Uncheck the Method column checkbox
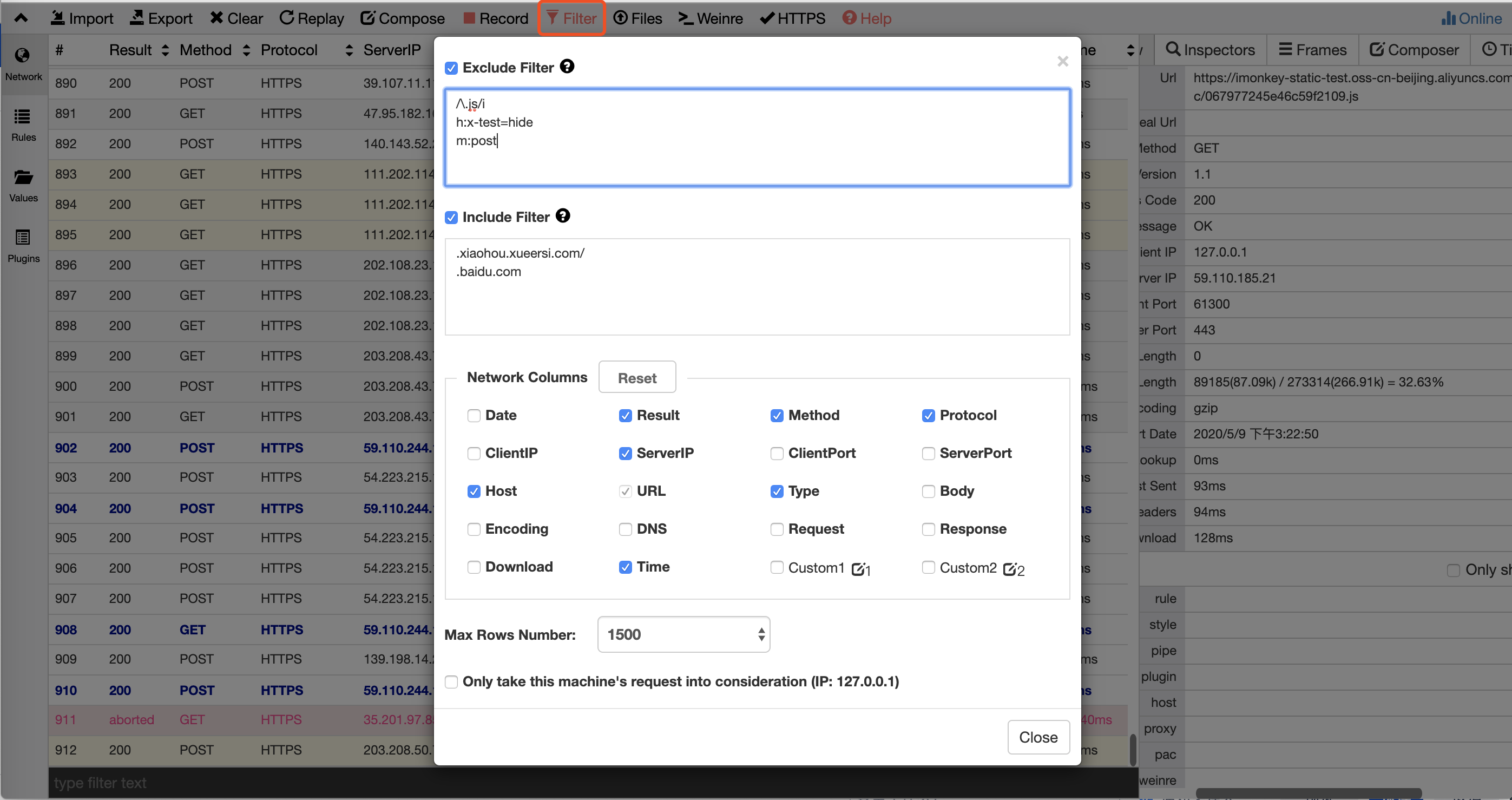 pos(777,416)
